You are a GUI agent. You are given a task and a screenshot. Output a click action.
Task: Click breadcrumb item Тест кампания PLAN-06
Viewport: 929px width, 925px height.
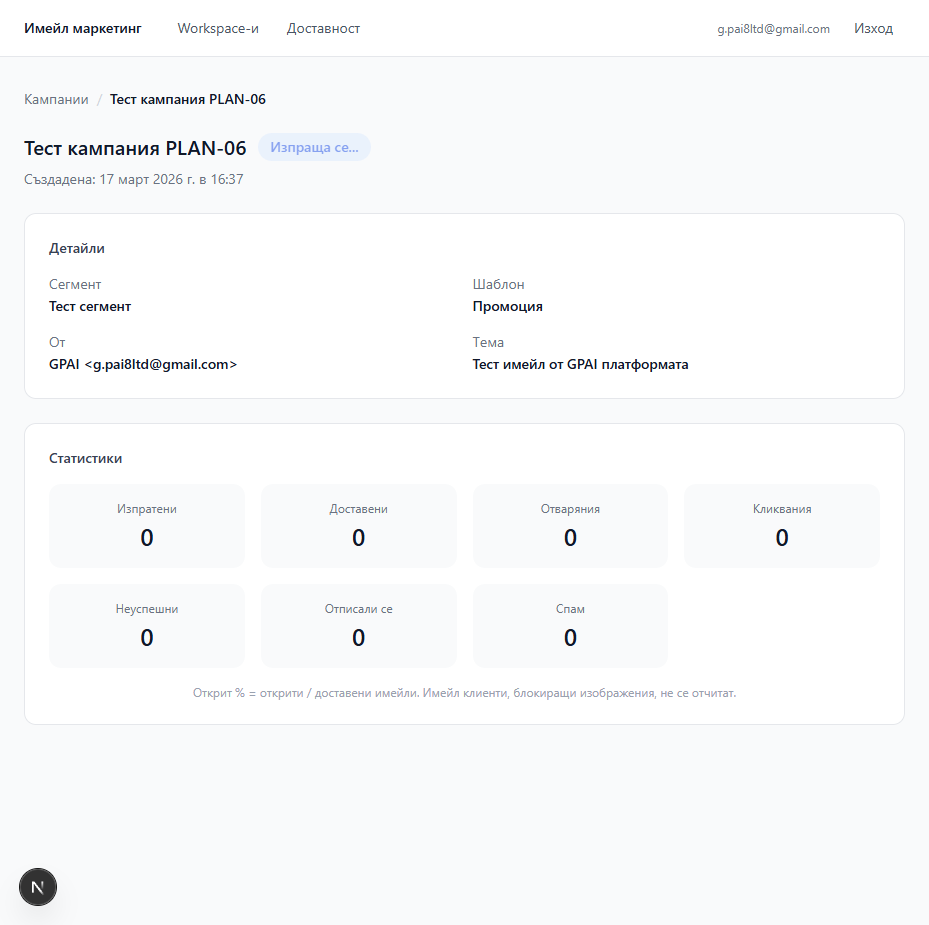pyautogui.click(x=188, y=99)
